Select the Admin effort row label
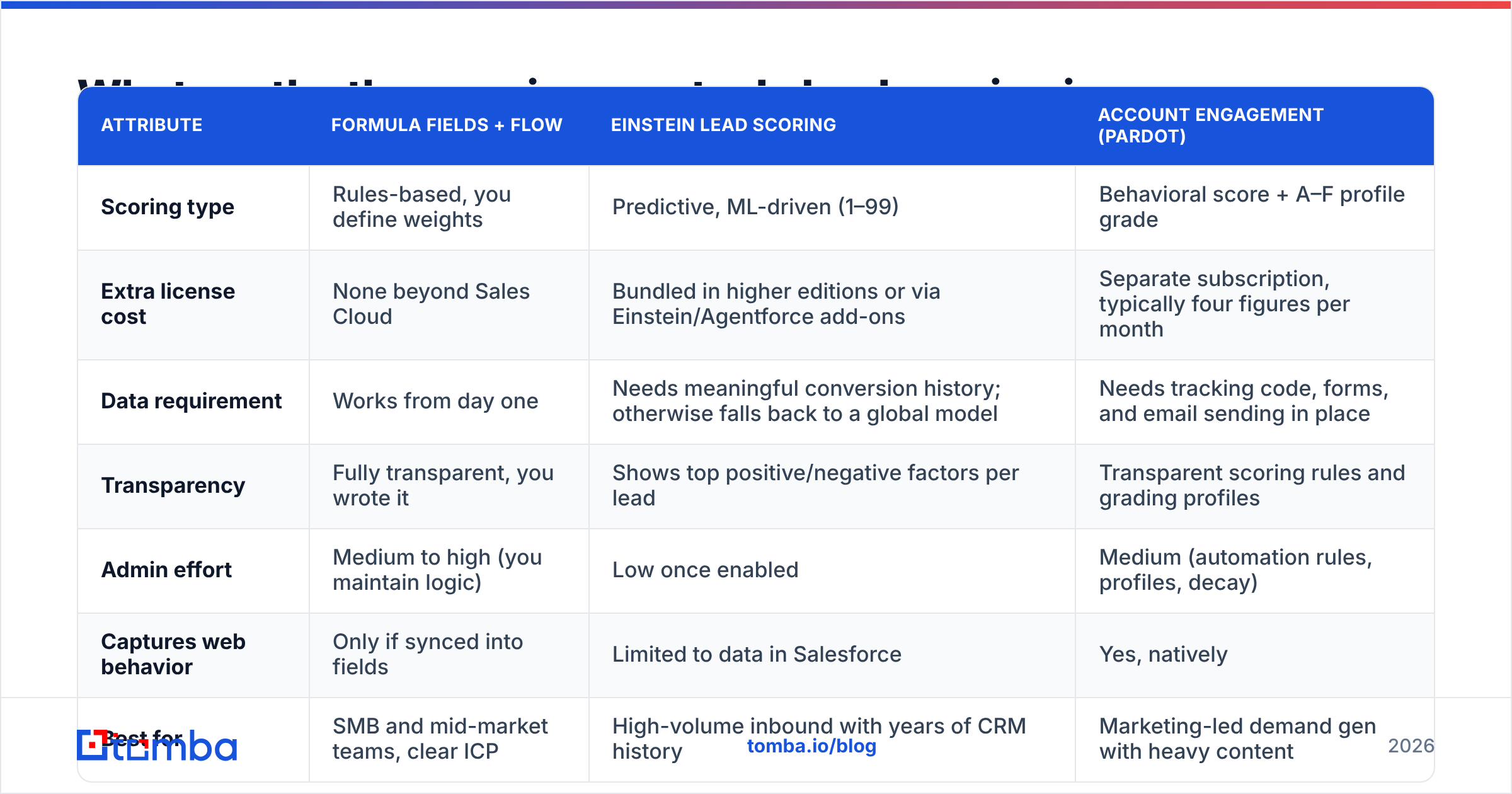The height and width of the screenshot is (794, 1512). [x=166, y=570]
